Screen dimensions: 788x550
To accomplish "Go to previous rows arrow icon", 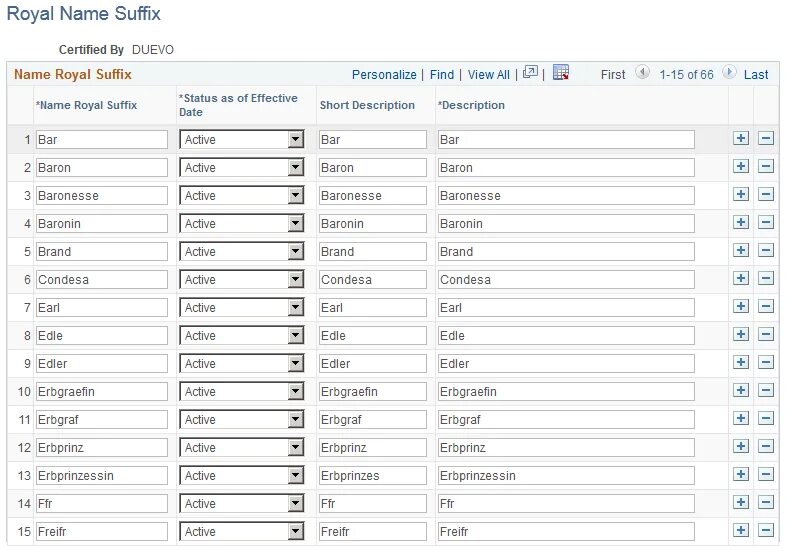I will coord(642,73).
